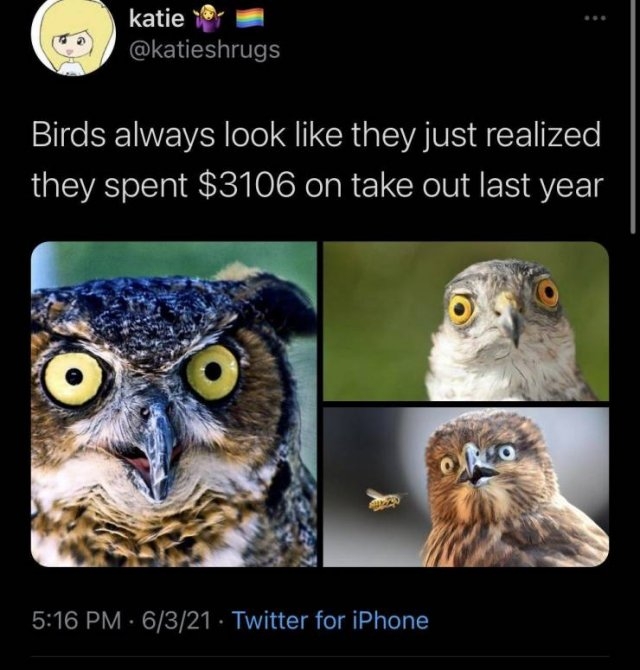Open the brown hawk and wasp photo
Viewport: 640px width, 670px height.
tap(466, 487)
